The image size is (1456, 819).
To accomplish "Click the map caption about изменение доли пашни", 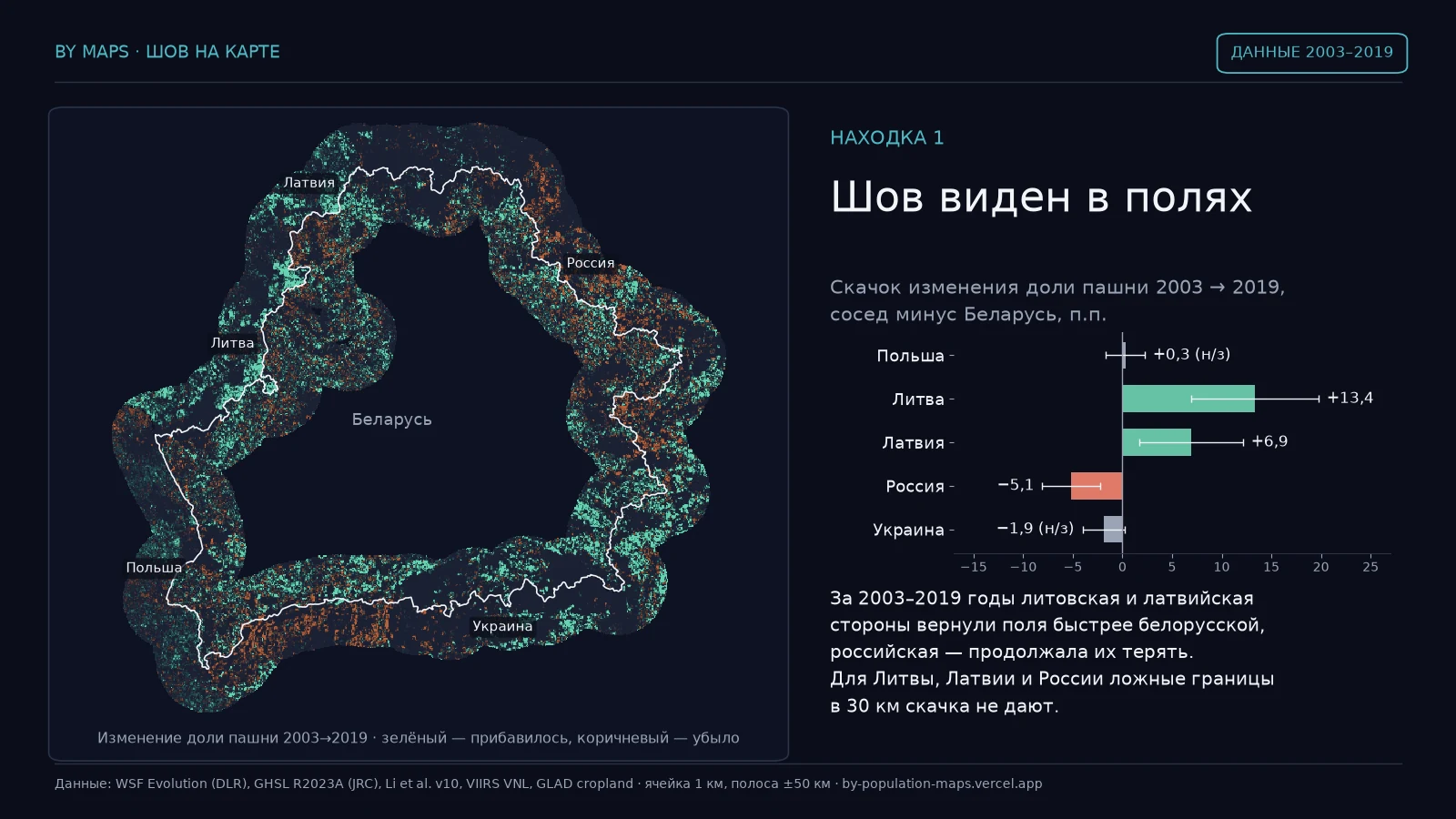I will point(419,738).
